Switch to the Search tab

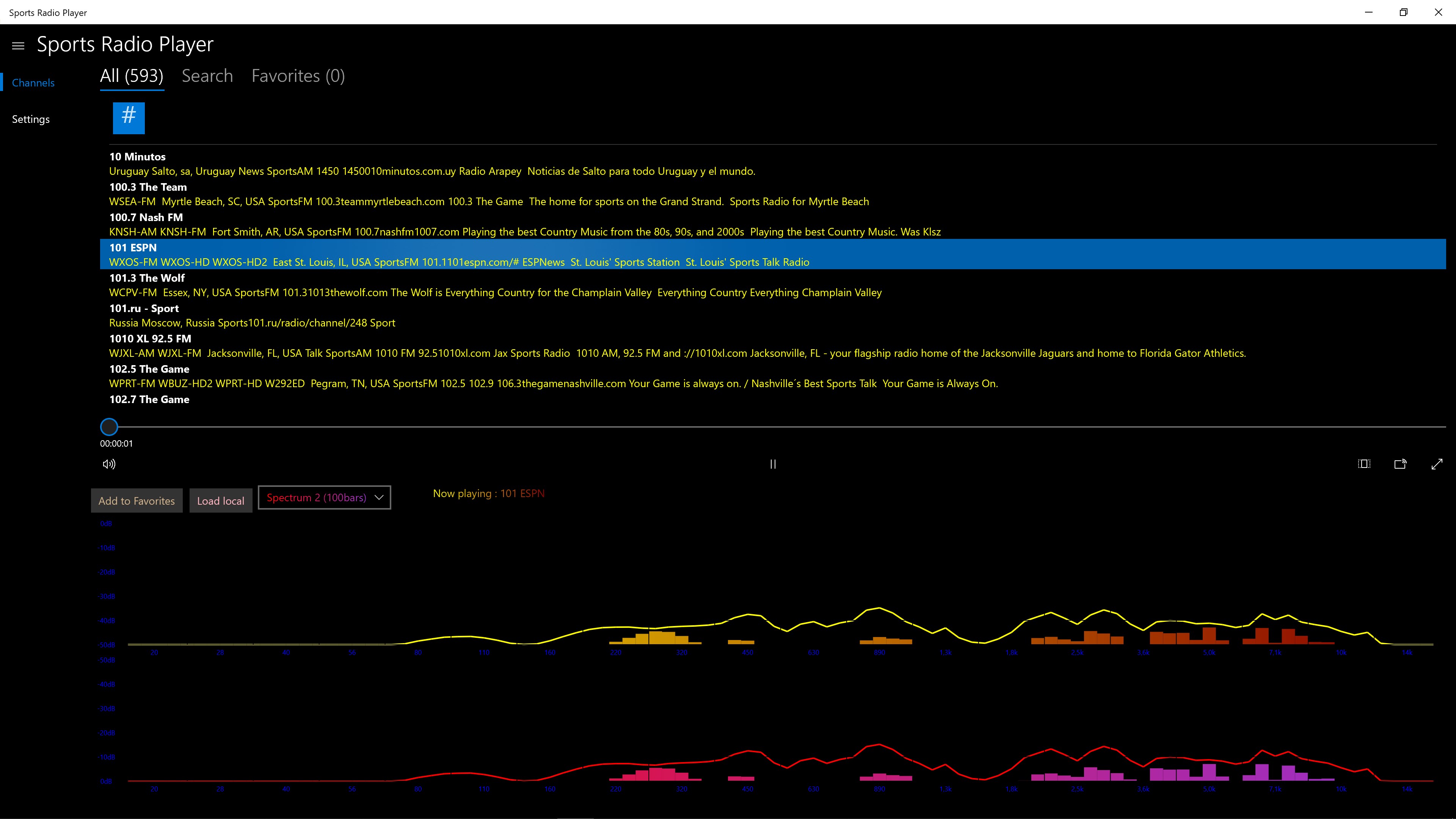tap(207, 76)
